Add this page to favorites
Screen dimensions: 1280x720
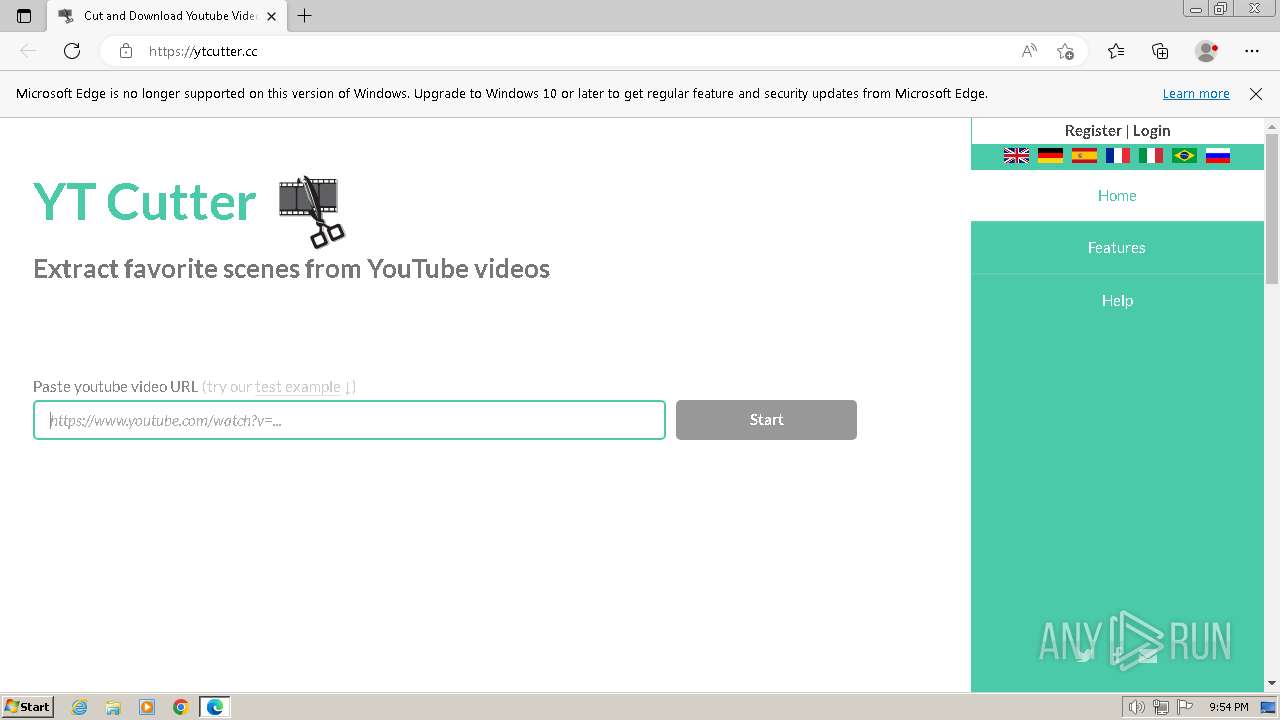[1065, 51]
